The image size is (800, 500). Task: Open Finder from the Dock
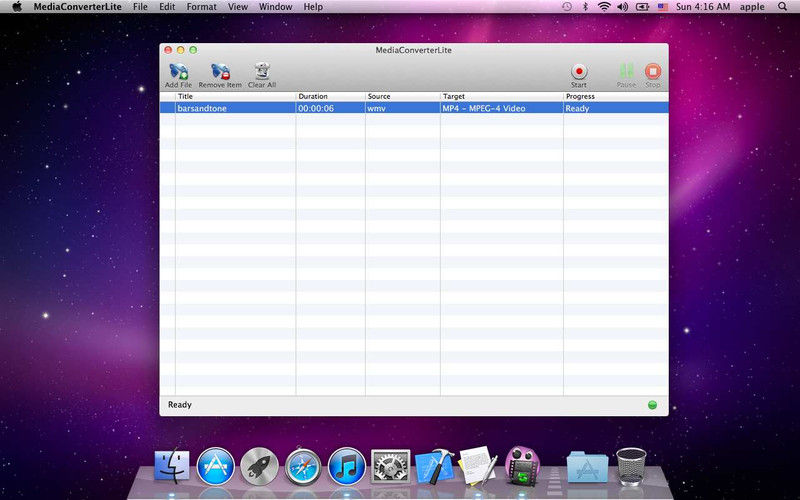point(171,466)
